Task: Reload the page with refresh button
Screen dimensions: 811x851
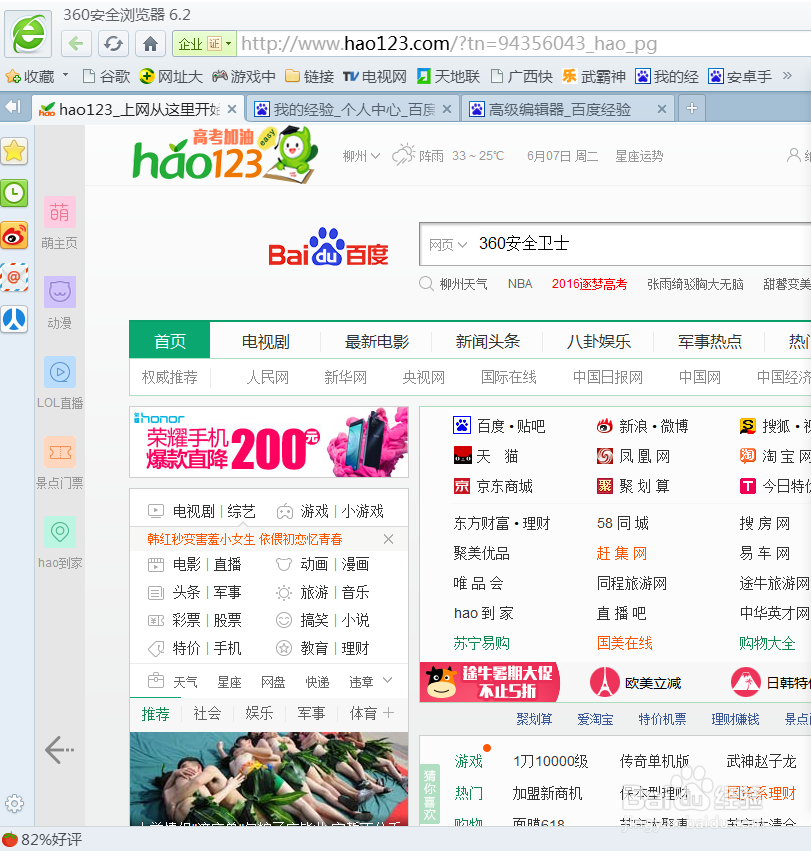Action: (113, 43)
